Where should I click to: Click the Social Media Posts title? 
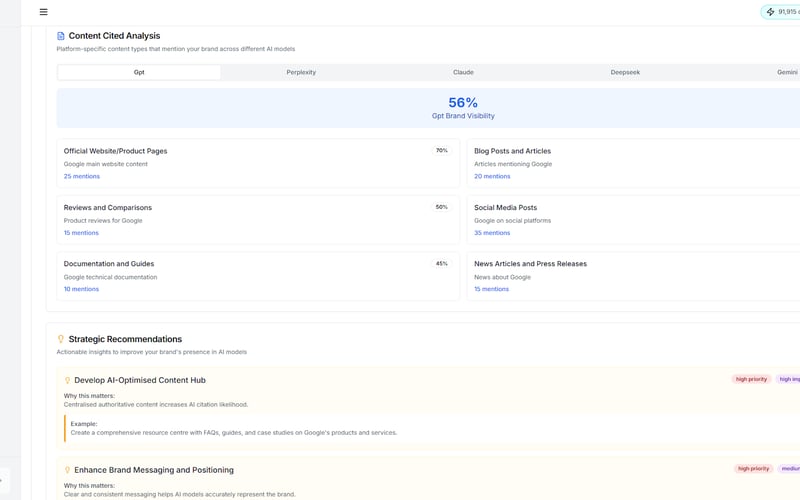[x=506, y=208]
